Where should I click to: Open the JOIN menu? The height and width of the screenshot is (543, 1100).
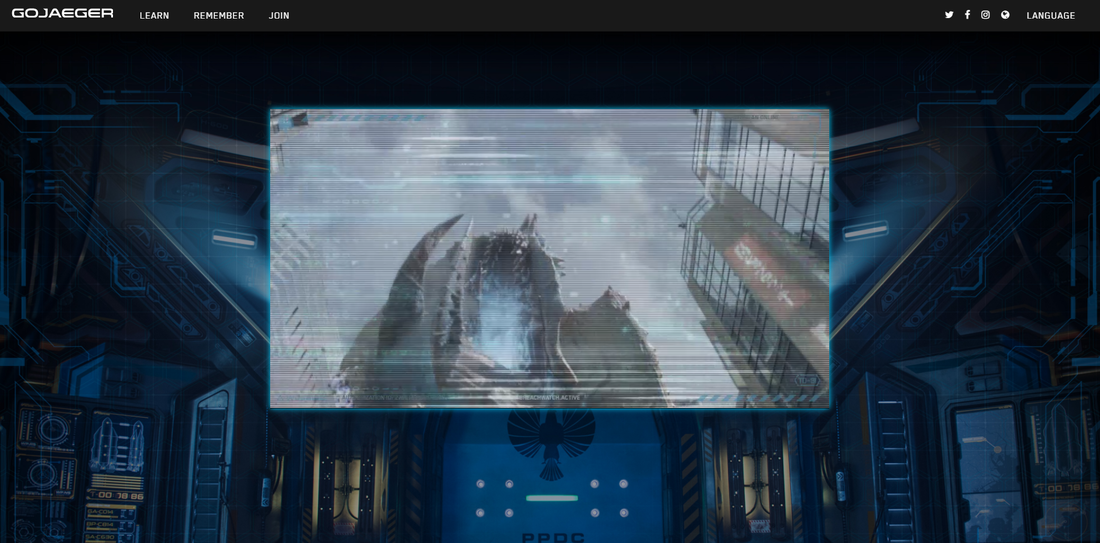[x=279, y=15]
